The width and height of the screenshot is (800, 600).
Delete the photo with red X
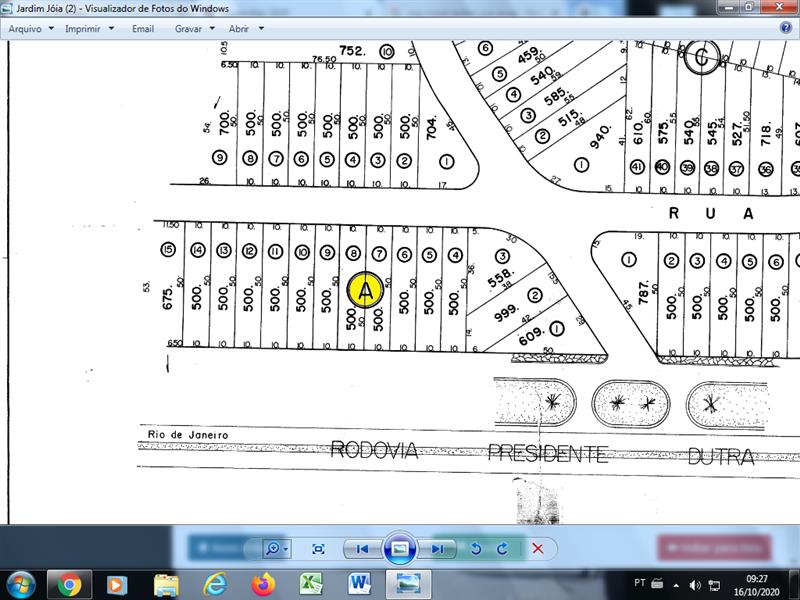click(538, 549)
